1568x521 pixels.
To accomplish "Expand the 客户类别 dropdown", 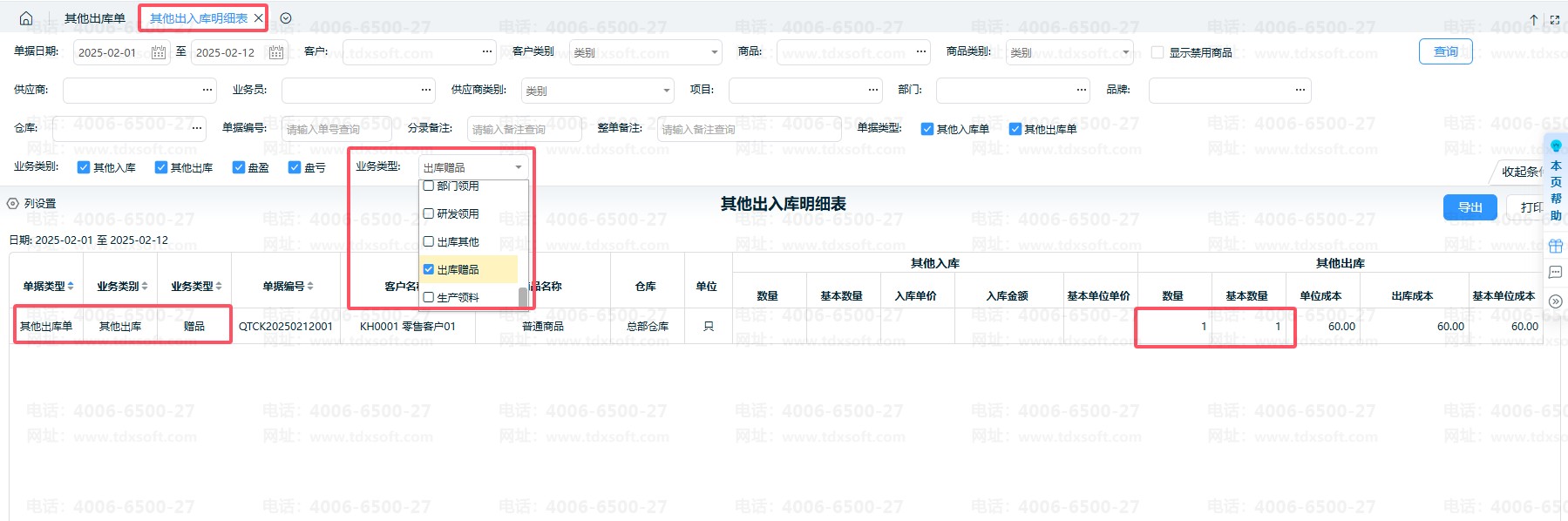I will pyautogui.click(x=645, y=52).
